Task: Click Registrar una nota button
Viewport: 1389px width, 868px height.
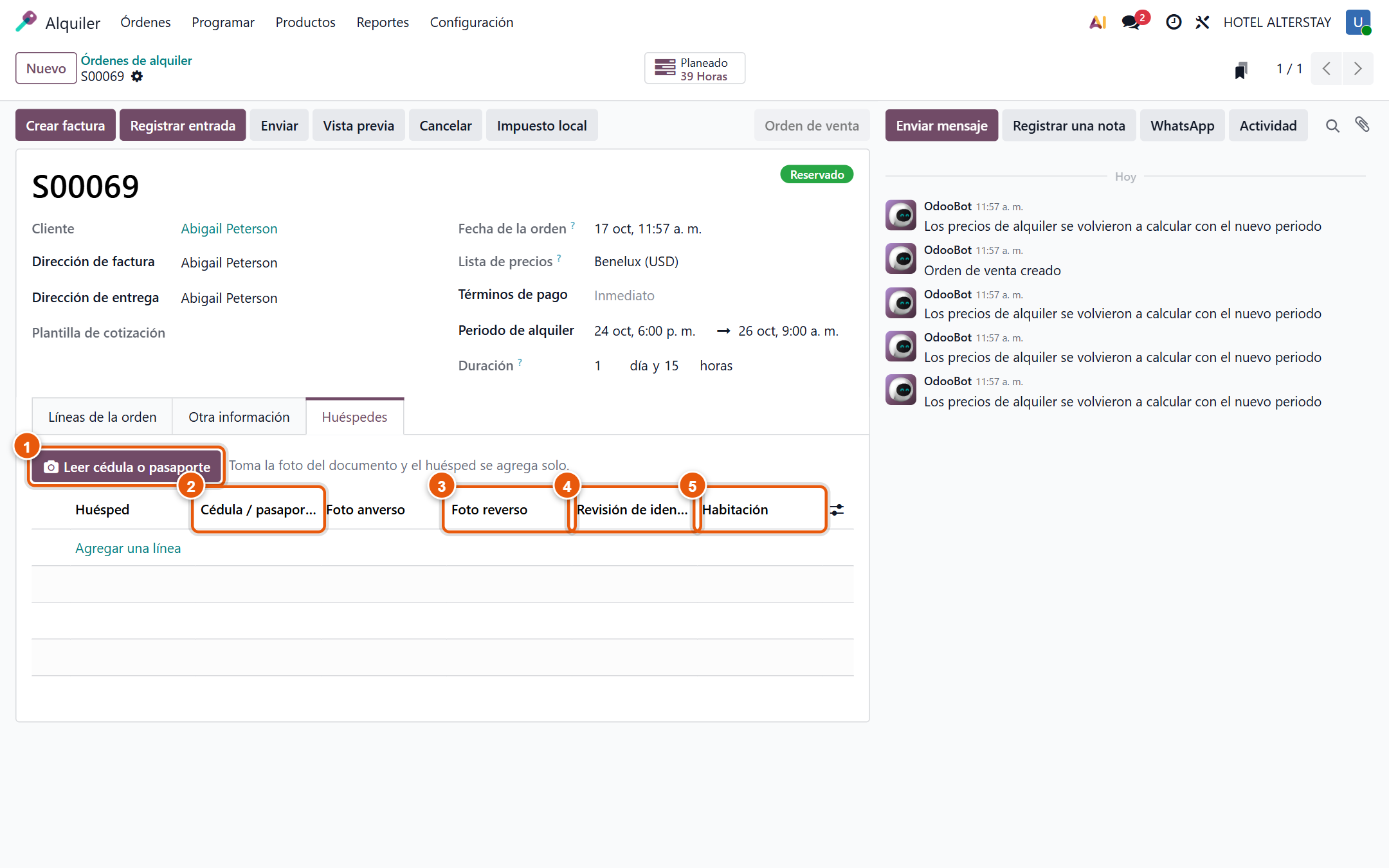Action: (x=1069, y=125)
